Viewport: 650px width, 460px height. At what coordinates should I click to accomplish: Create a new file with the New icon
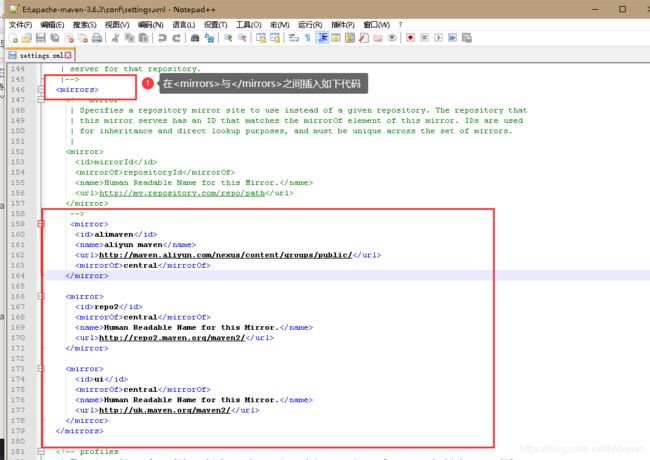click(x=13, y=38)
